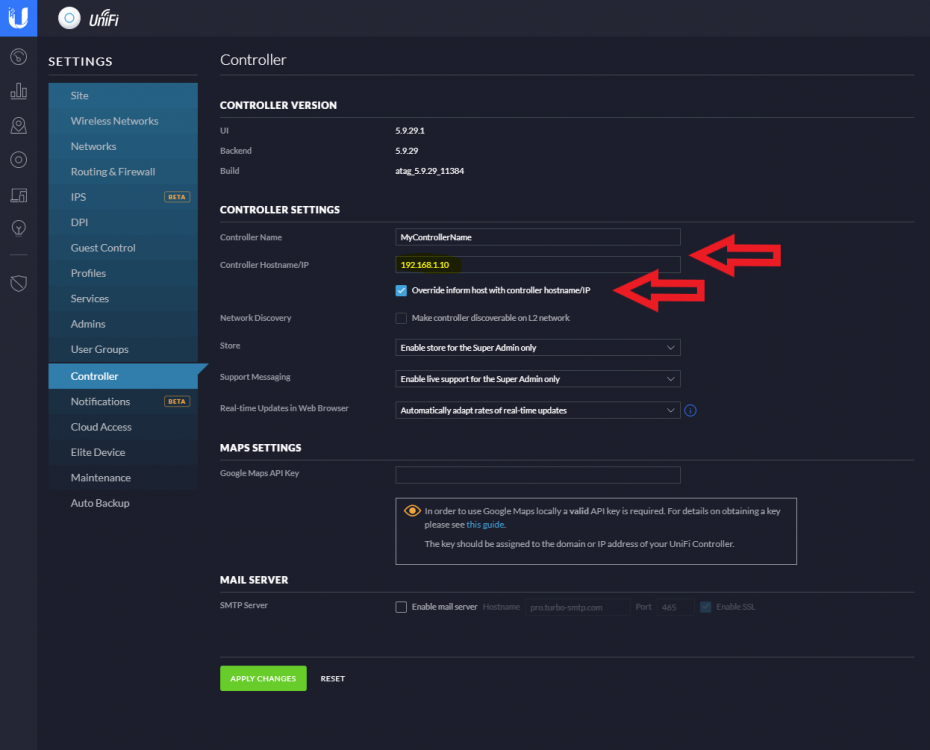Open IPS settings
Screen dimensions: 930x750
tap(123, 197)
